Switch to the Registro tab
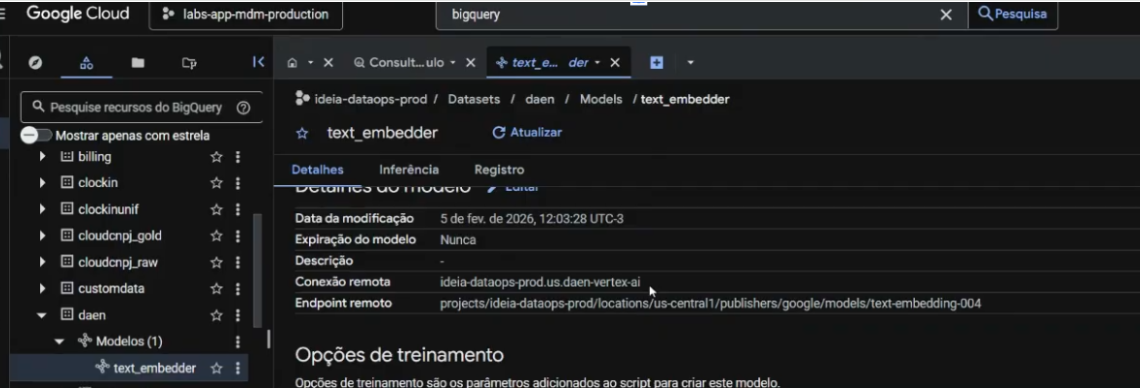 (499, 170)
